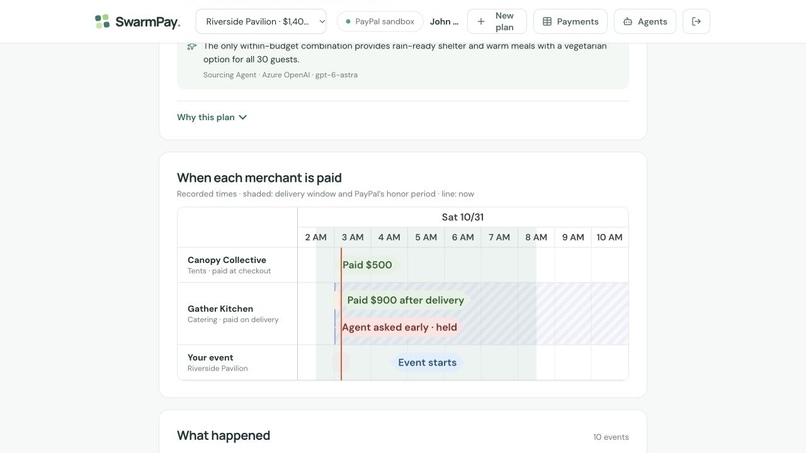
Task: Click the Payments table icon
Action: 547,22
